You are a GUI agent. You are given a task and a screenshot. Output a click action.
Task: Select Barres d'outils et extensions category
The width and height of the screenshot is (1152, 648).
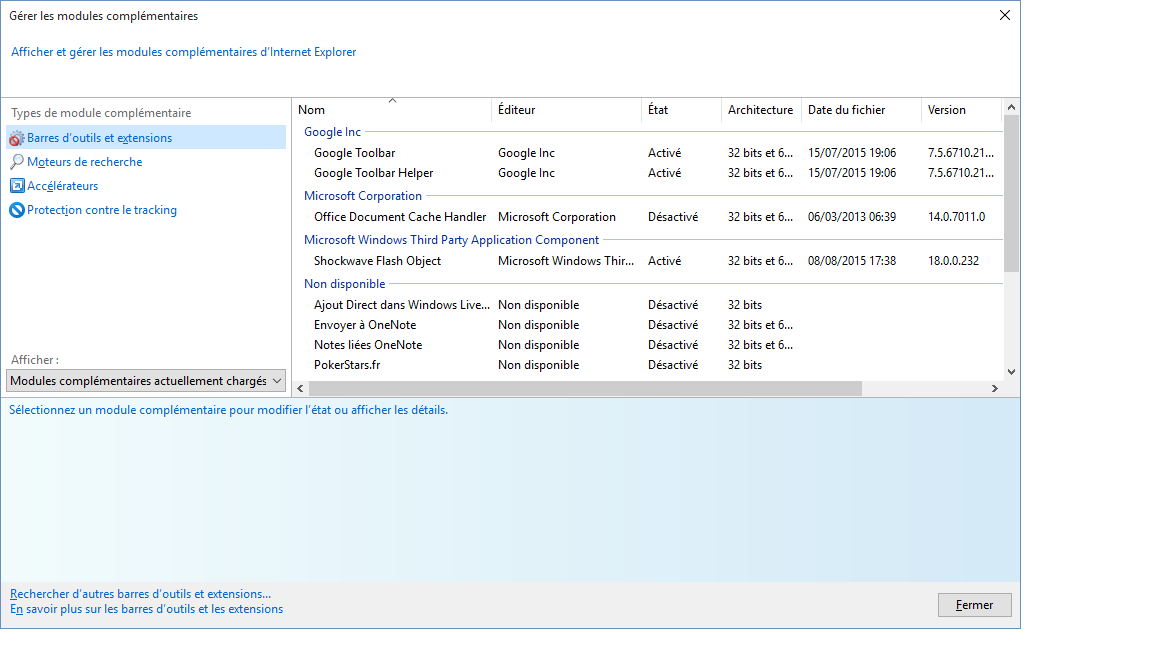pyautogui.click(x=146, y=138)
